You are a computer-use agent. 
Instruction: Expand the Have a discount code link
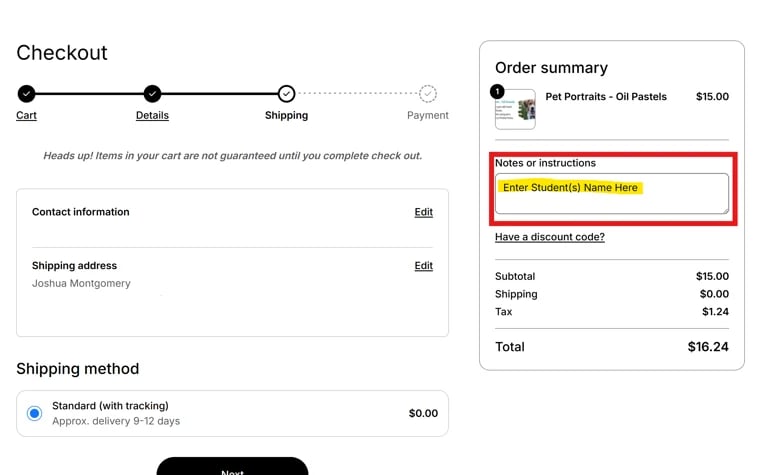point(550,237)
